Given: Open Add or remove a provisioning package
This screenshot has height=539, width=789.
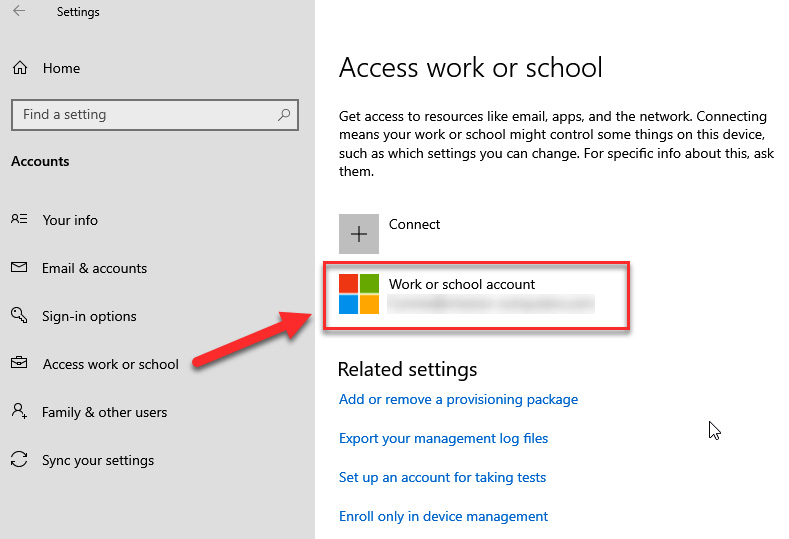Looking at the screenshot, I should pyautogui.click(x=458, y=400).
